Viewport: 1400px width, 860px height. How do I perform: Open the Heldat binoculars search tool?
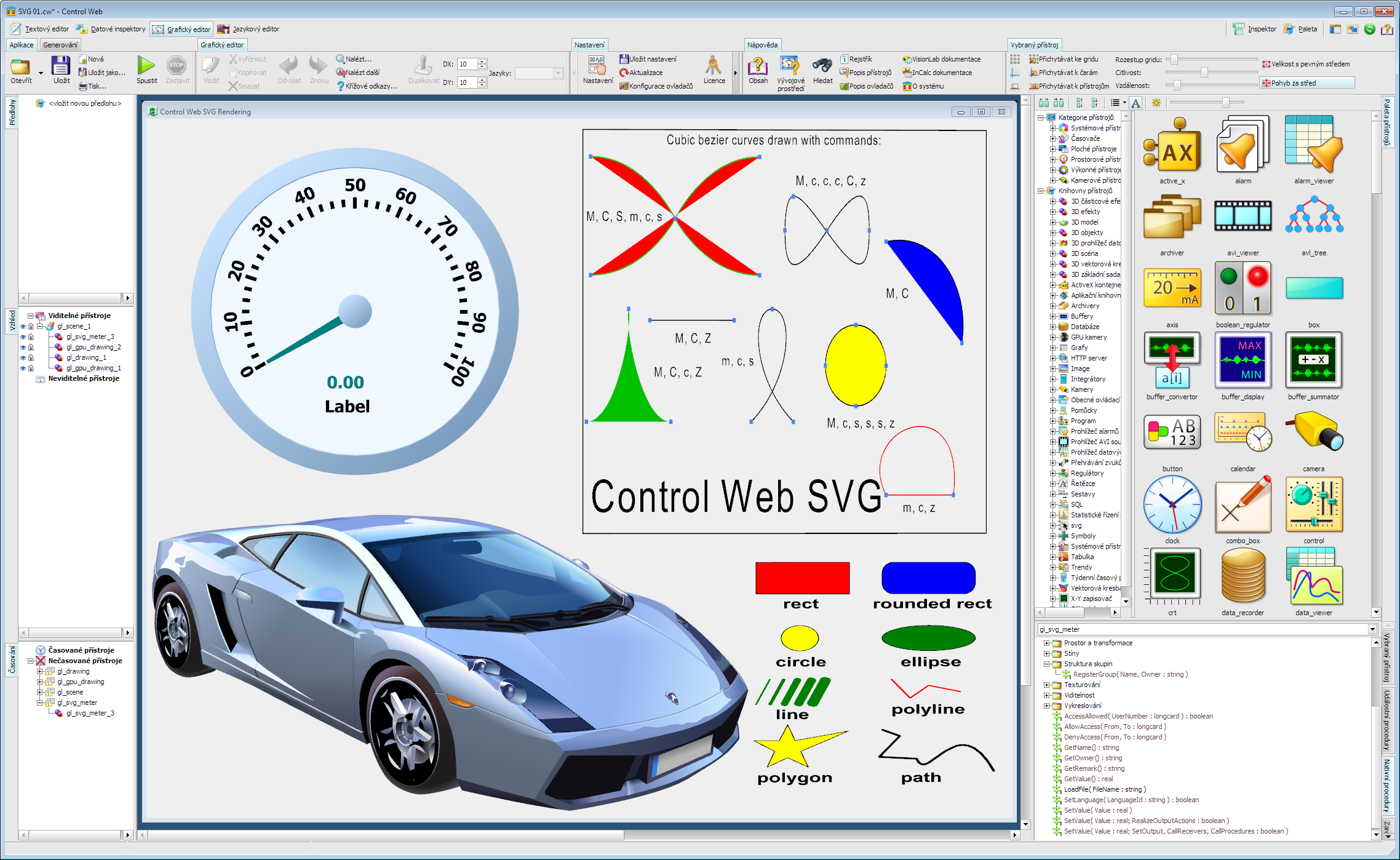[822, 66]
